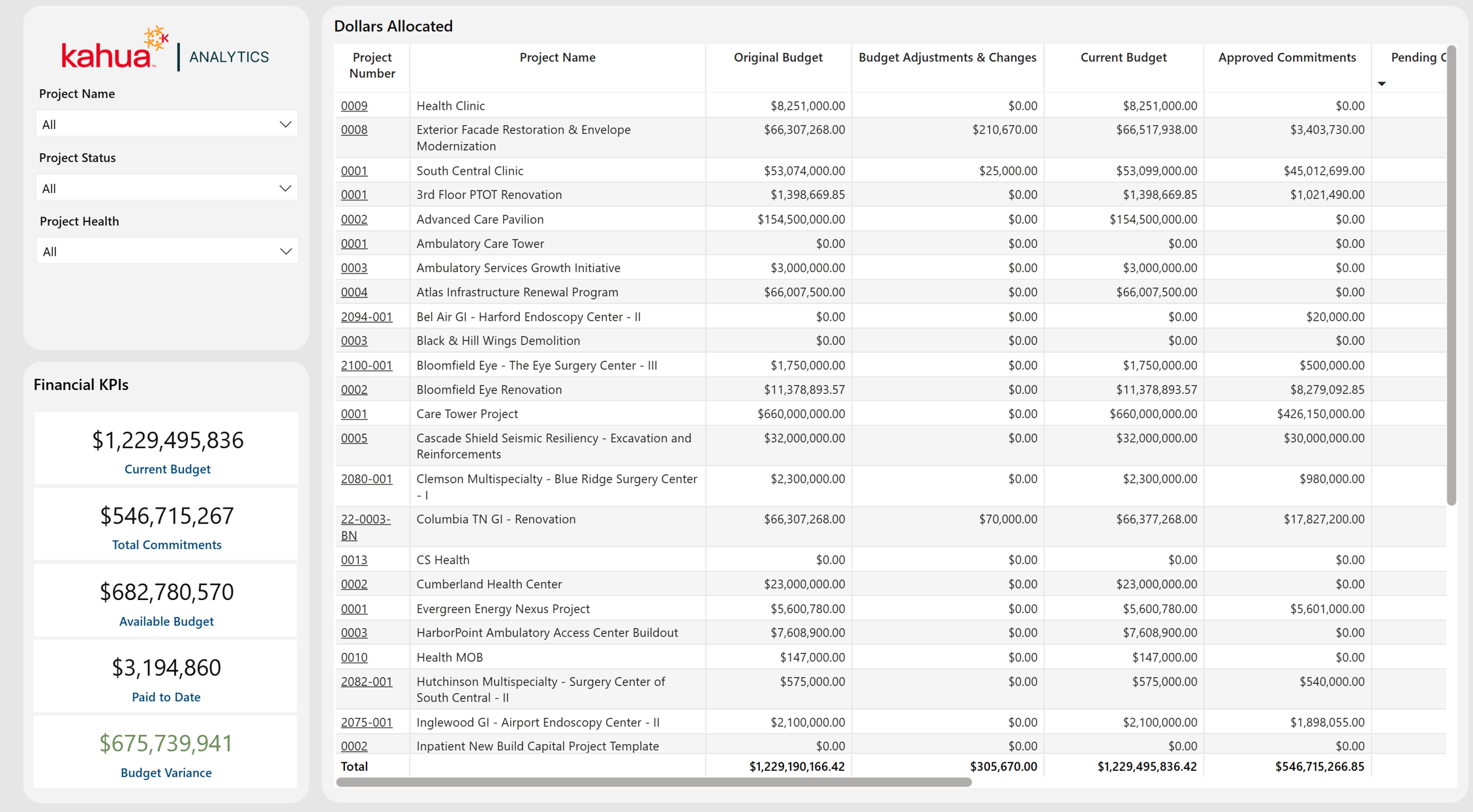The width and height of the screenshot is (1473, 812).
Task: Open project link 2080-001 Clemson Multispecialty
Action: pyautogui.click(x=367, y=479)
